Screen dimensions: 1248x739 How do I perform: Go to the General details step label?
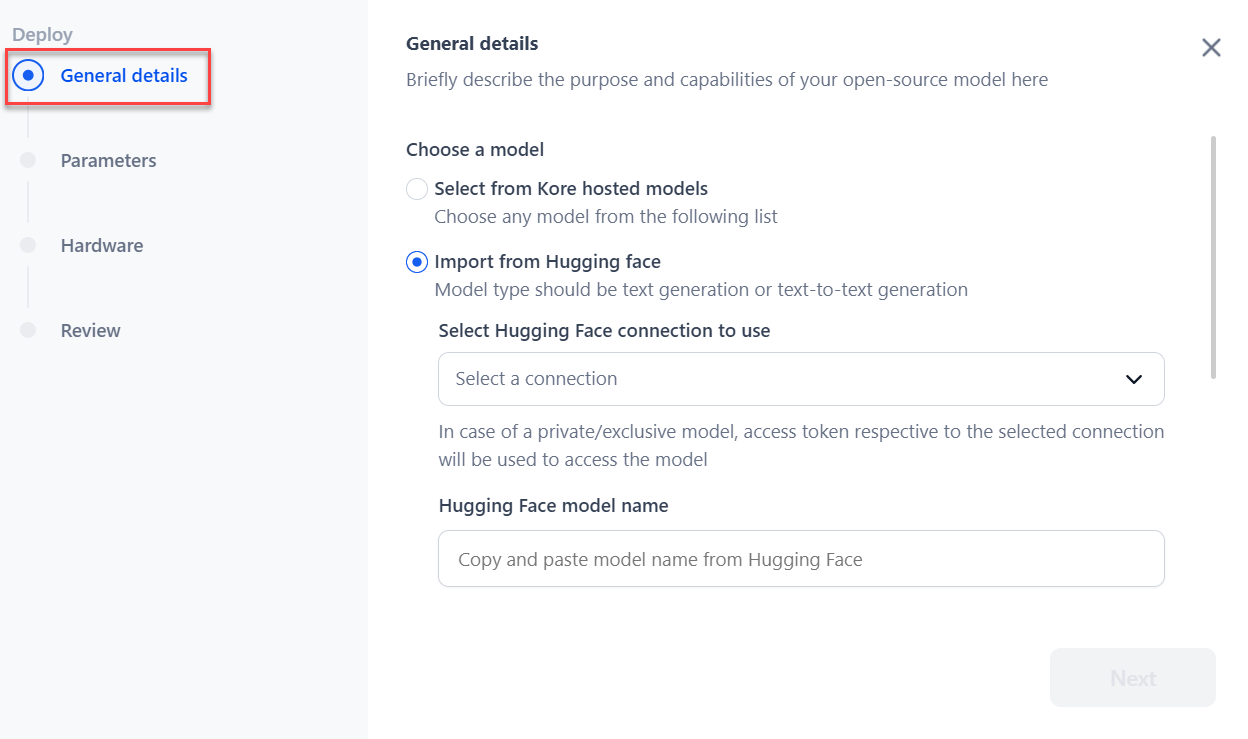point(124,75)
